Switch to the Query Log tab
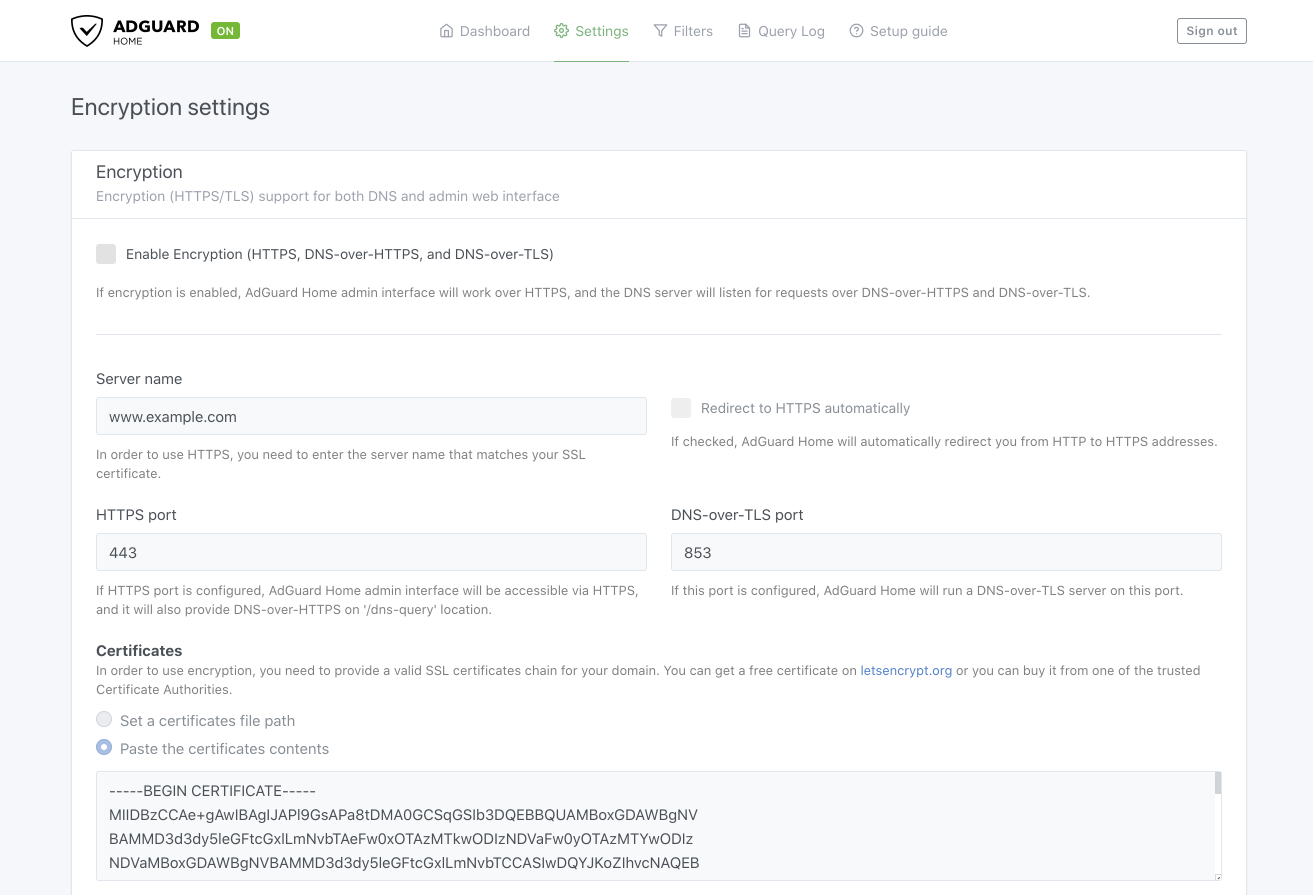This screenshot has width=1313, height=895. [781, 31]
